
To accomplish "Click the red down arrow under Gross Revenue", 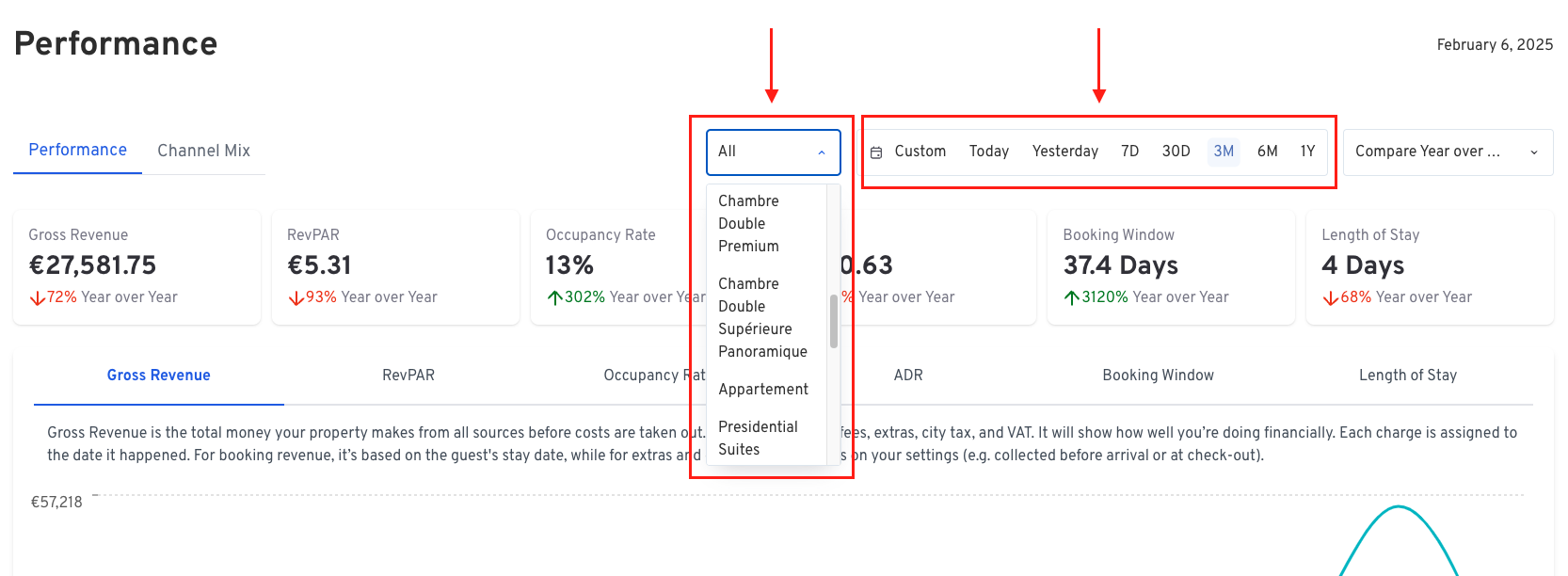I will click(x=38, y=298).
